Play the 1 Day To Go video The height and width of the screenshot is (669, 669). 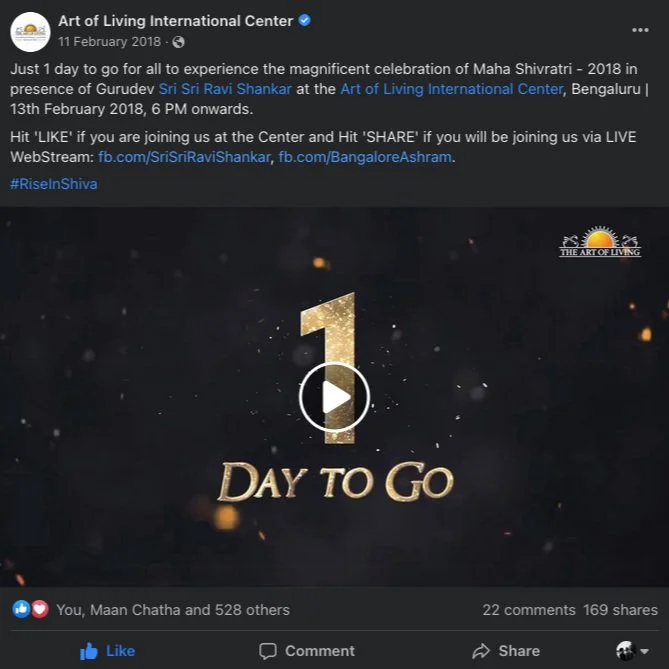(334, 397)
